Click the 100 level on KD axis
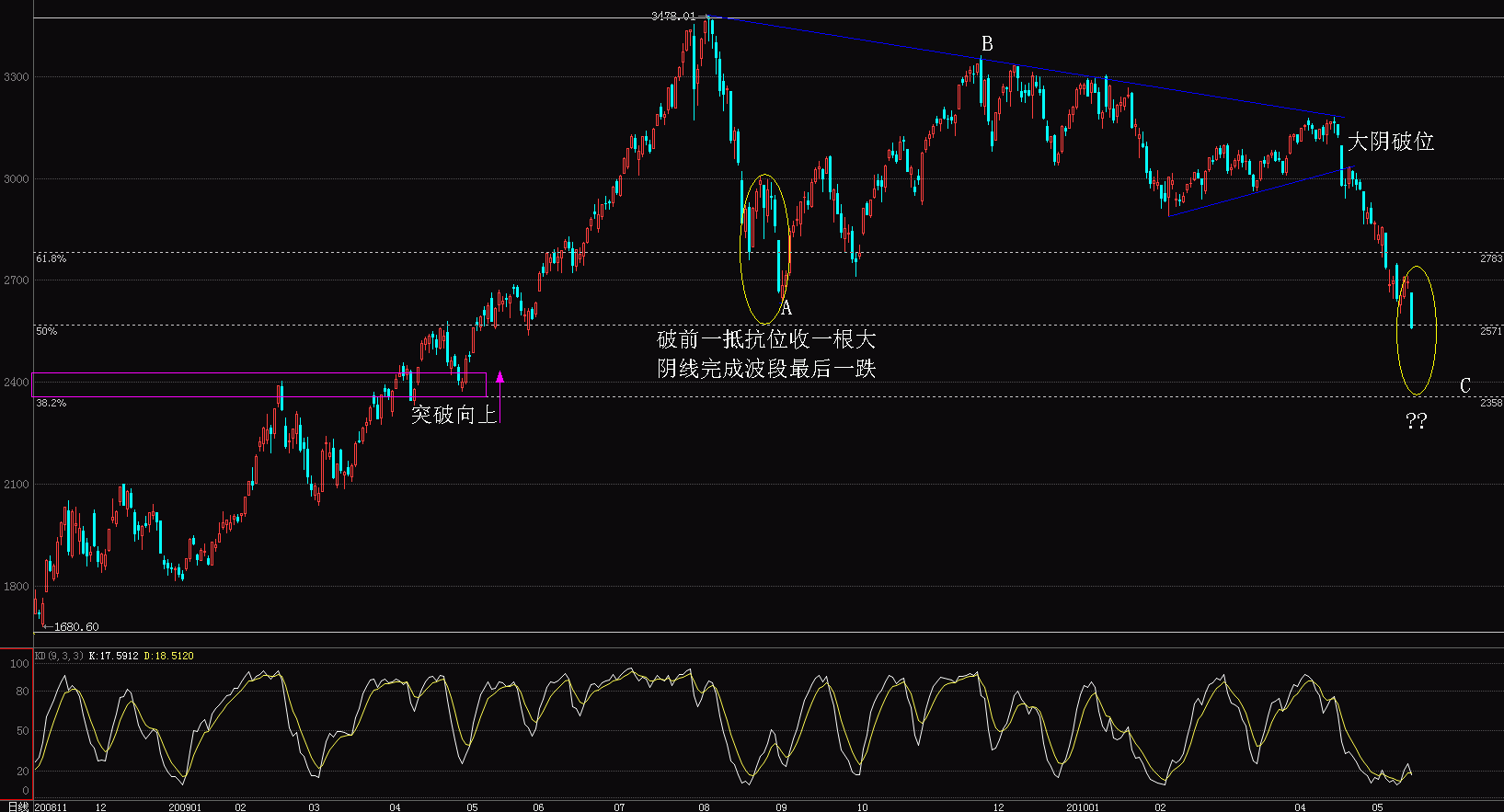1504x812 pixels. click(19, 664)
